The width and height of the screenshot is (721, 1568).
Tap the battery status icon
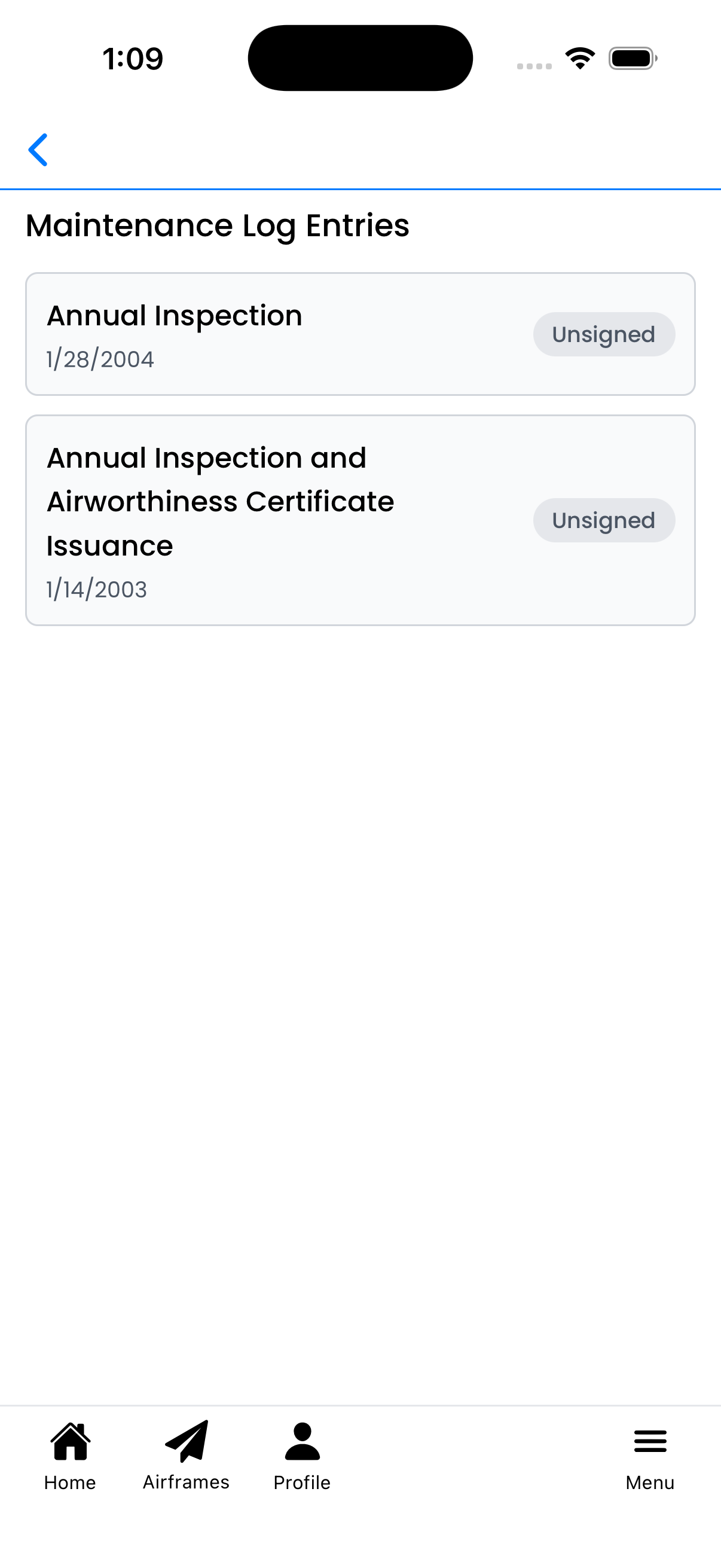(632, 59)
